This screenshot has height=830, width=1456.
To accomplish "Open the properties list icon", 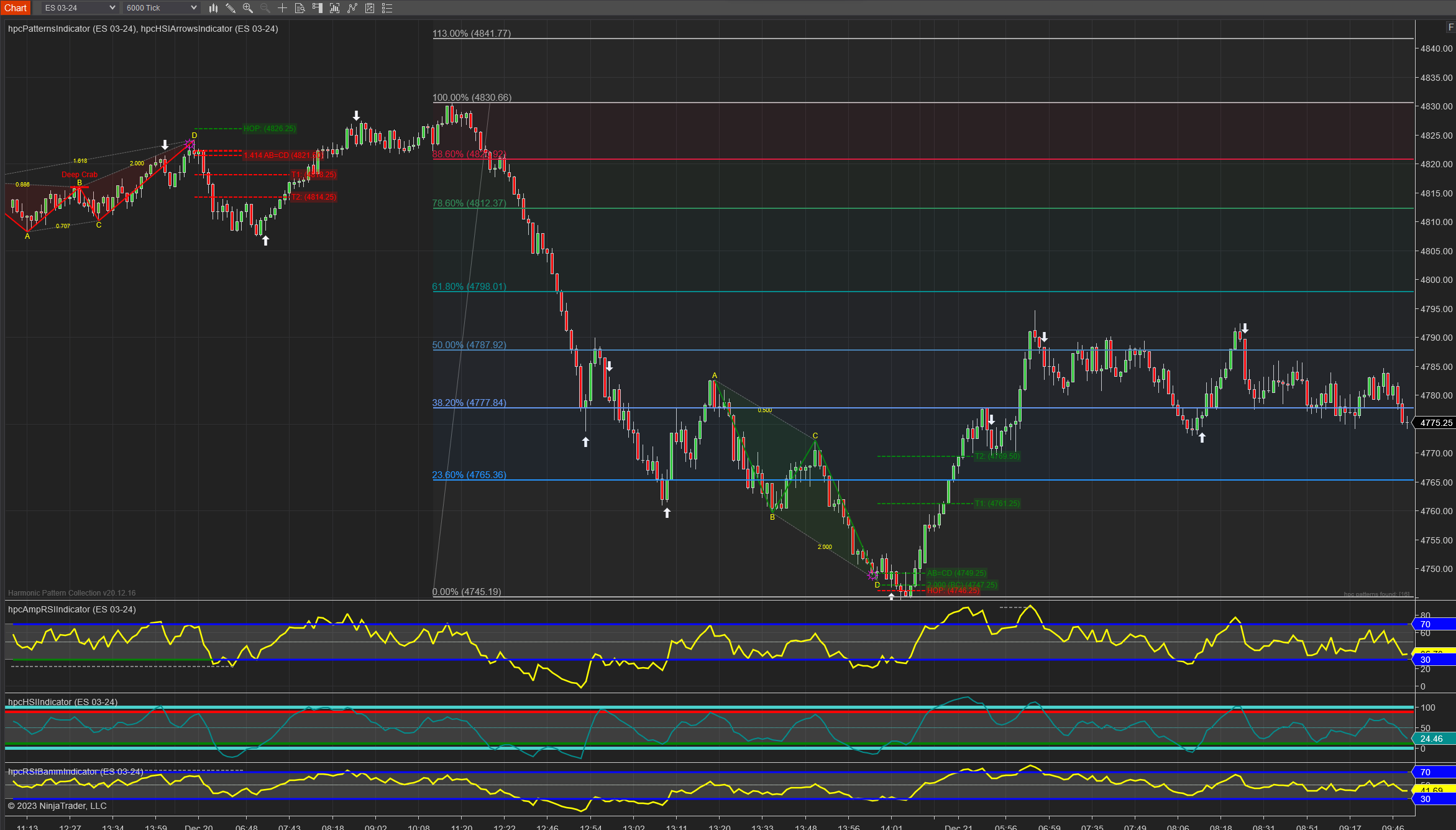I will click(387, 8).
